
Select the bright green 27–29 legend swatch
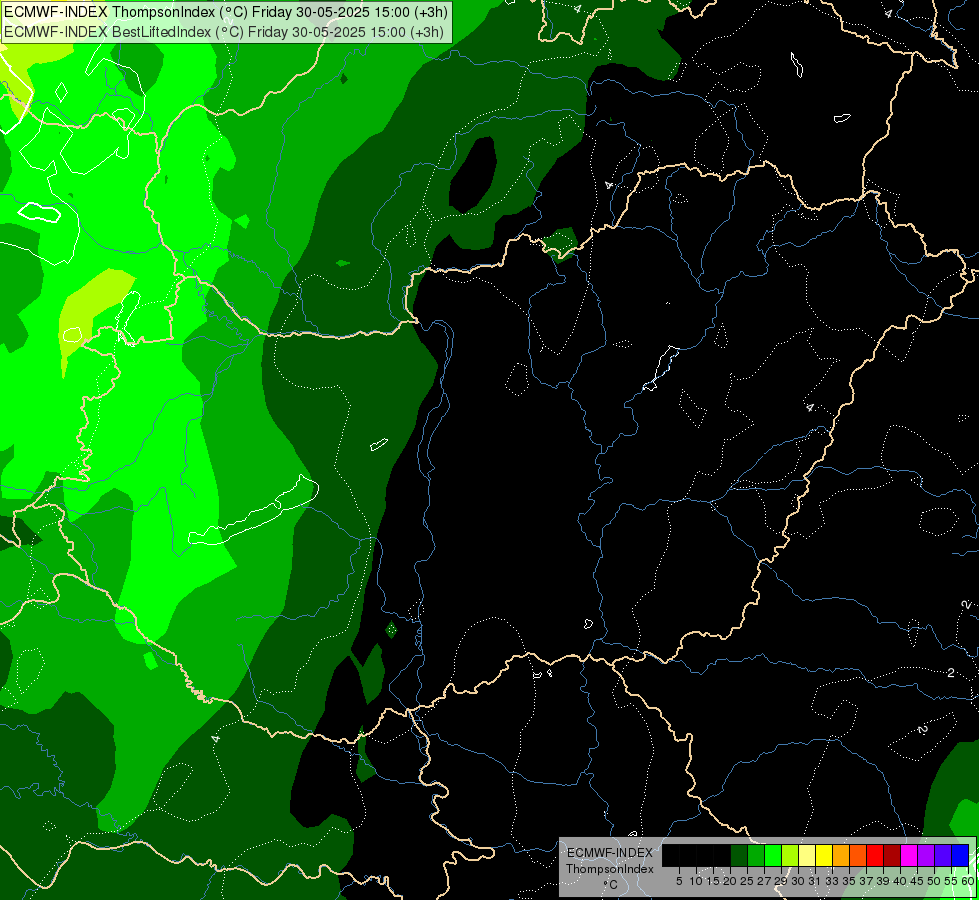(773, 856)
